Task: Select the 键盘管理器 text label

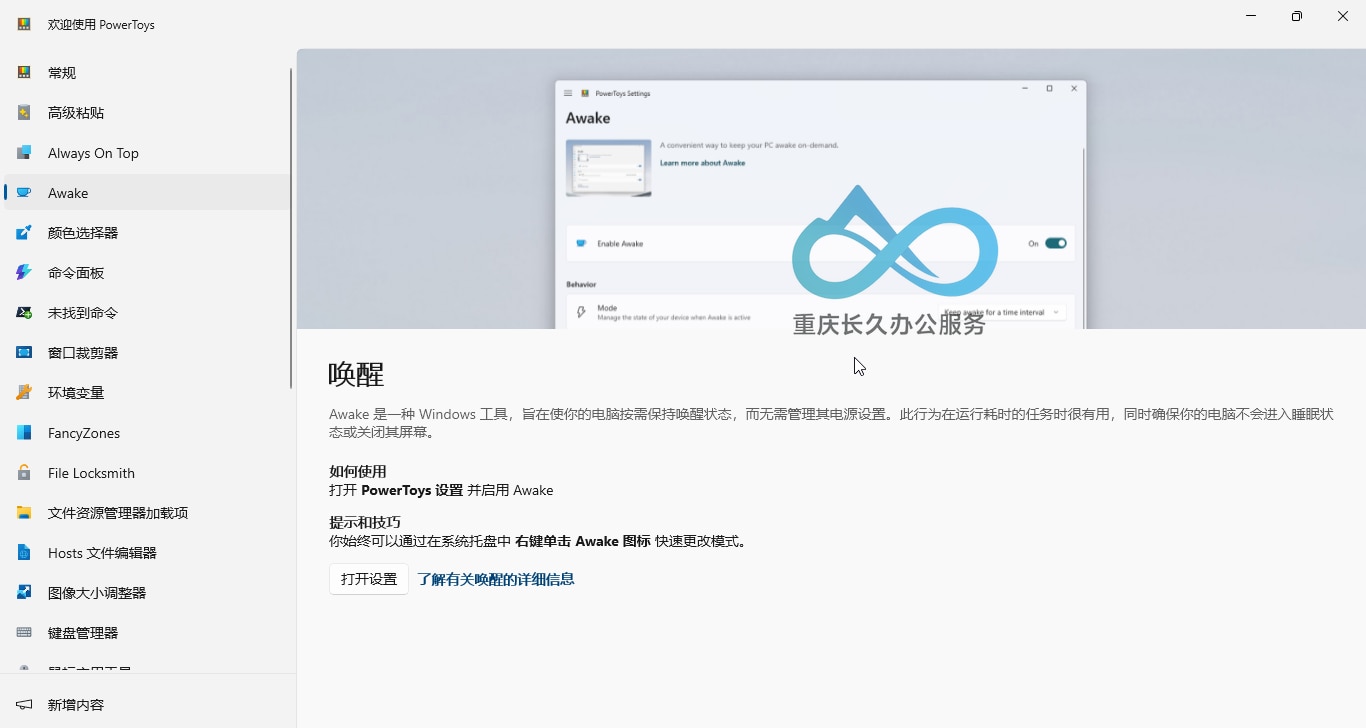Action: [83, 633]
